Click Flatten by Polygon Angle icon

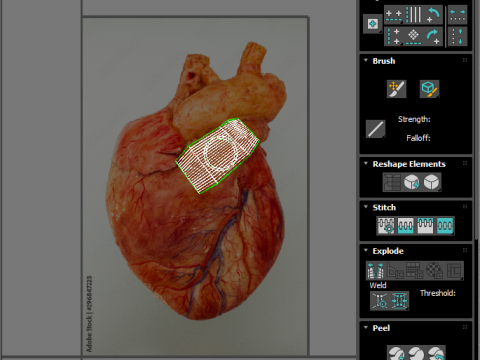(x=395, y=270)
